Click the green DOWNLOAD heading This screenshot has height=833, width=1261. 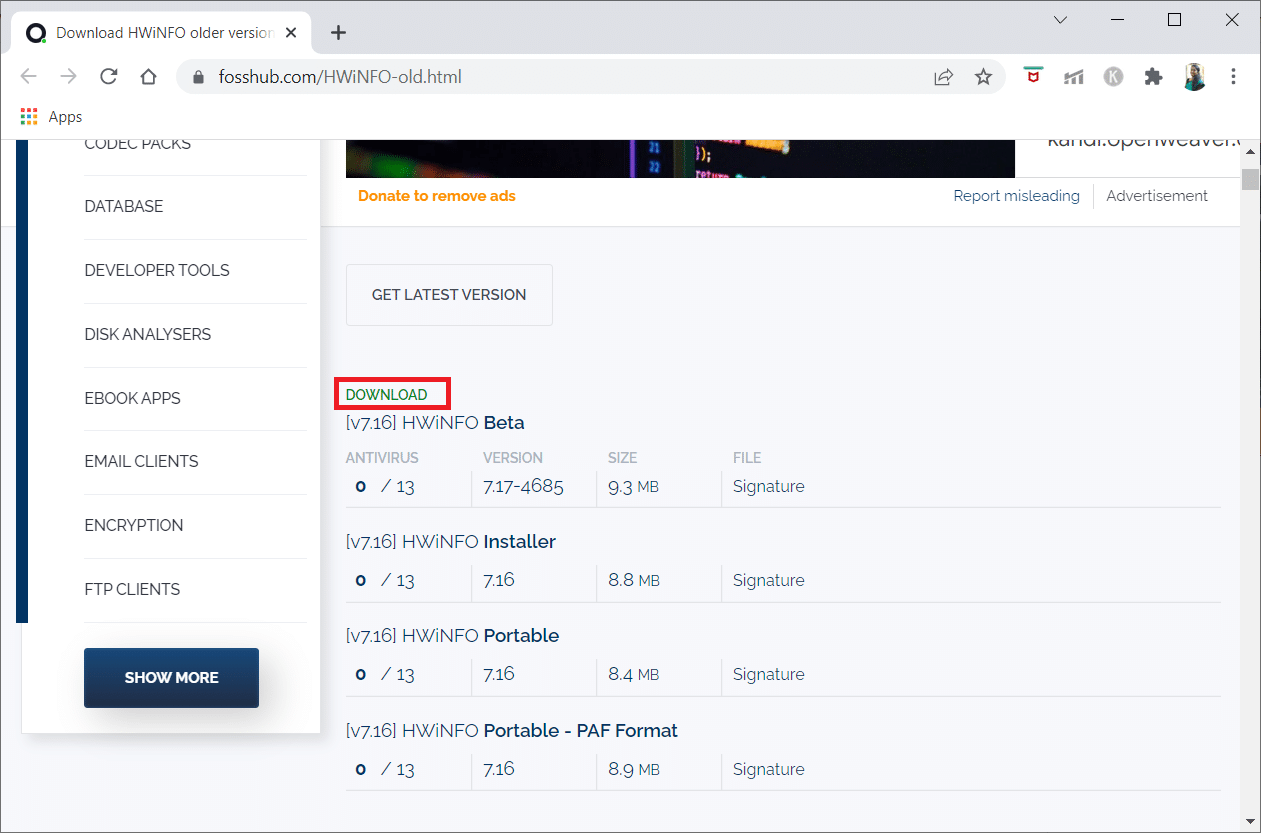pos(386,395)
